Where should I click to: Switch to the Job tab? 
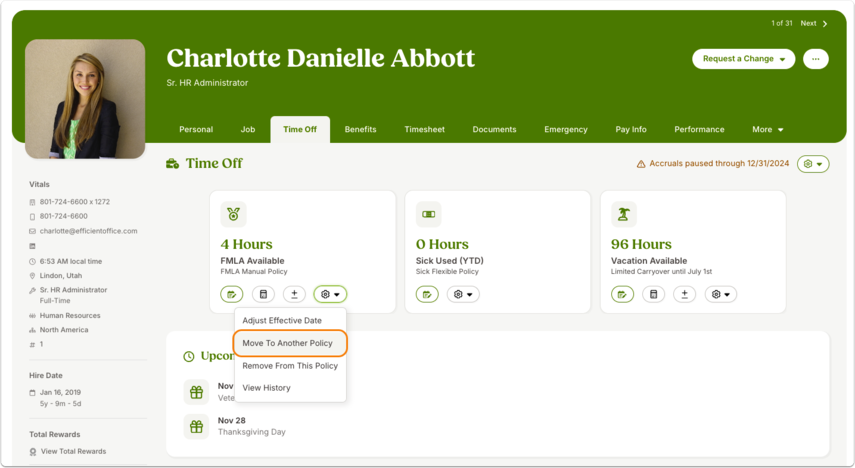tap(248, 130)
